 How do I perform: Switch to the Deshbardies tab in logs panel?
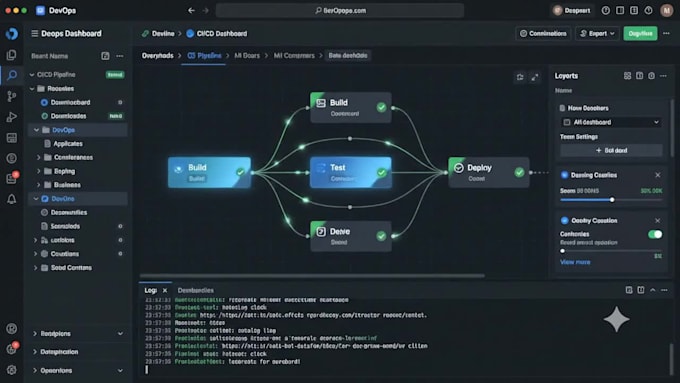[196, 290]
